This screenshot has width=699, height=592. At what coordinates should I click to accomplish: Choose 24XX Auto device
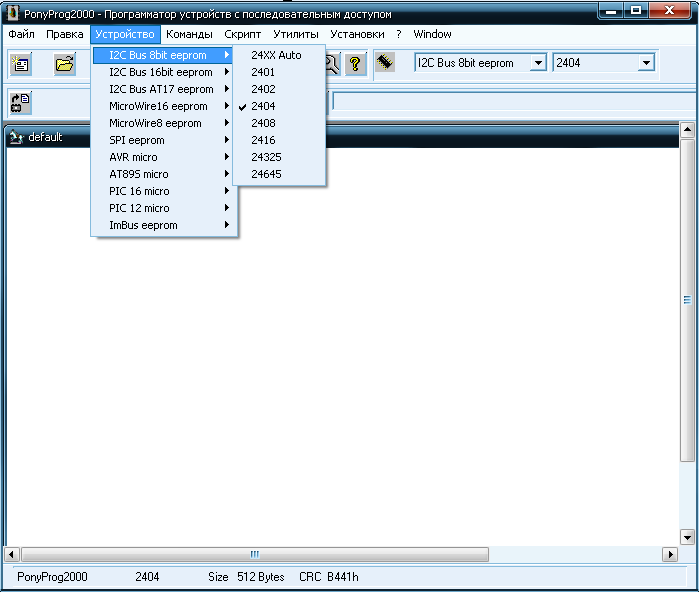tap(279, 55)
